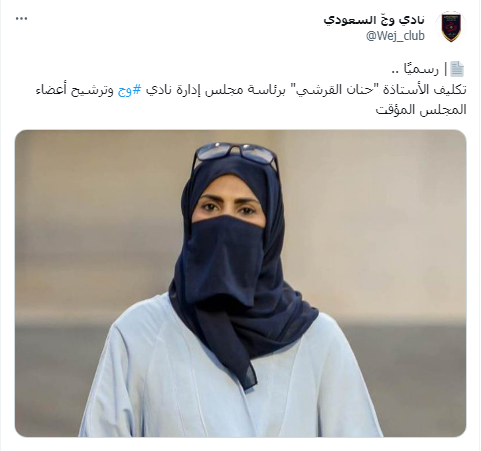Viewport: 481px width, 451px height.
Task: Click the document emoji before رسميًا
Action: [x=457, y=69]
